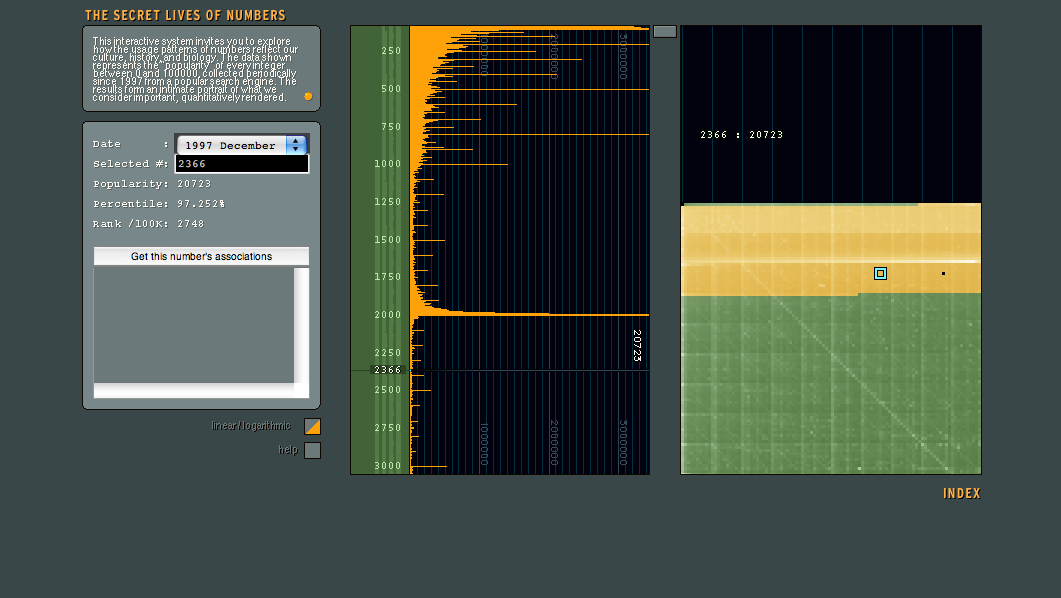The image size is (1061, 598).
Task: Click the 2366 marker on the histogram axis
Action: tap(387, 370)
